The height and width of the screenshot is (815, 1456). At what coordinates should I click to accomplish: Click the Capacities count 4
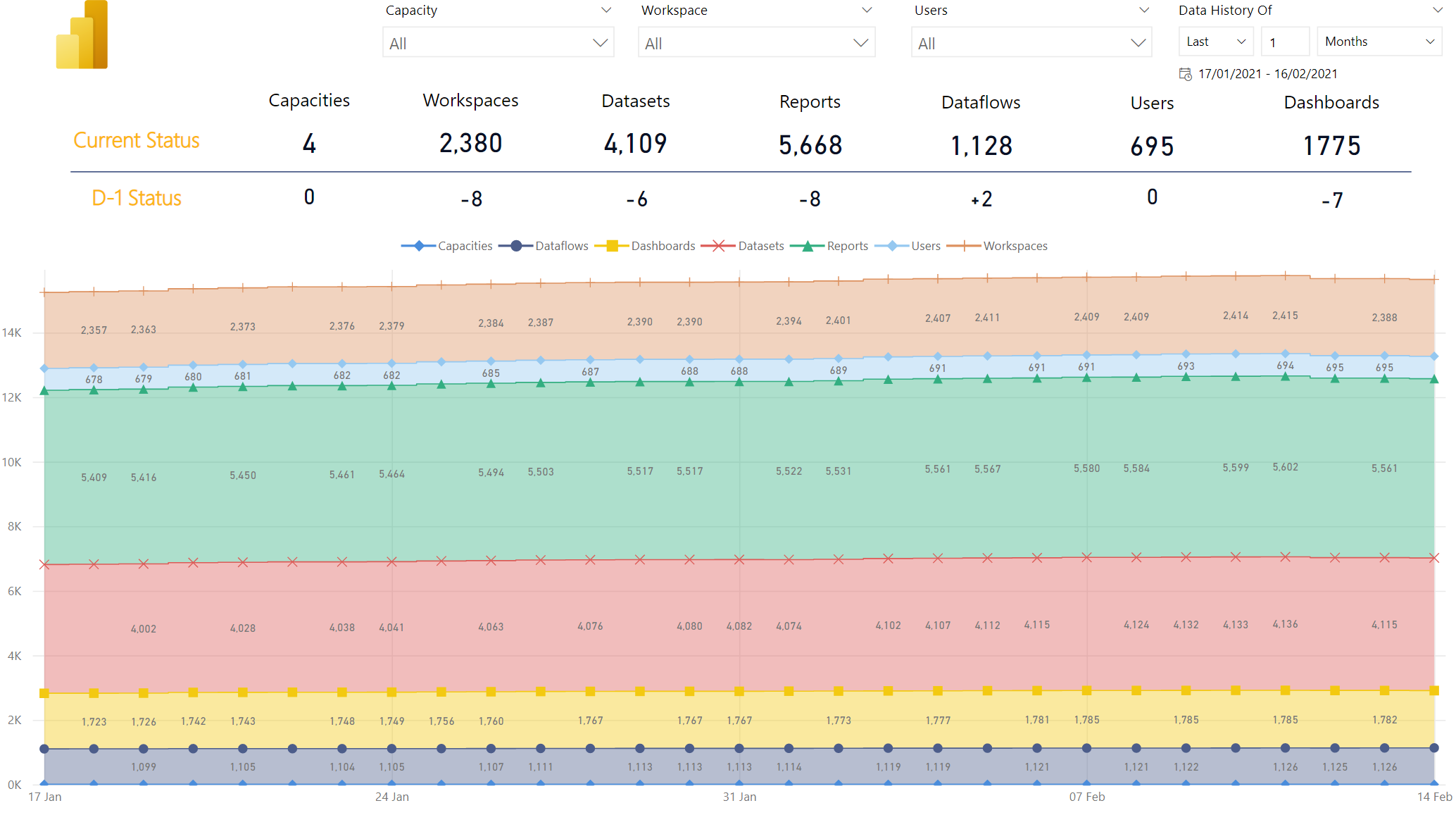tap(309, 144)
